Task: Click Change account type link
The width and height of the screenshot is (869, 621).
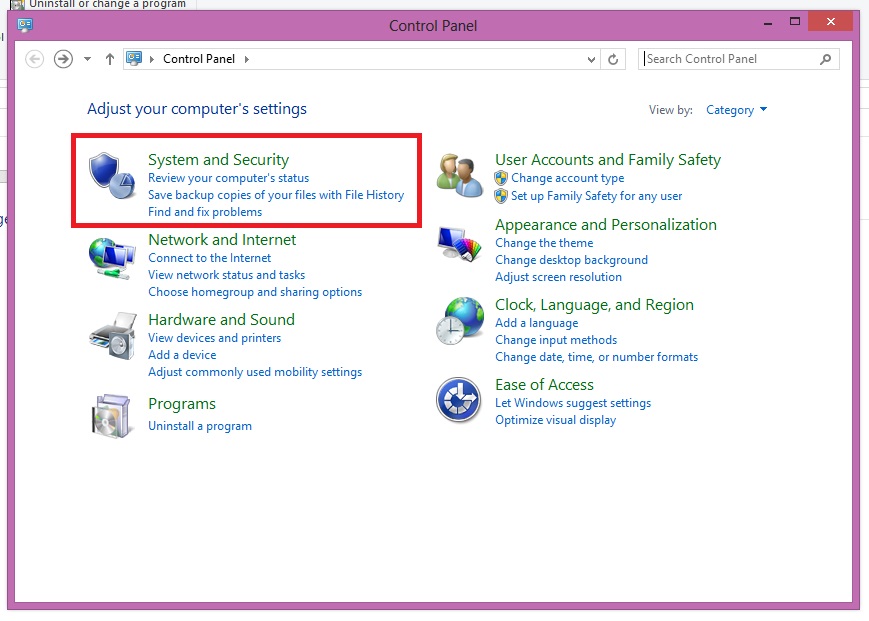Action: (x=568, y=178)
